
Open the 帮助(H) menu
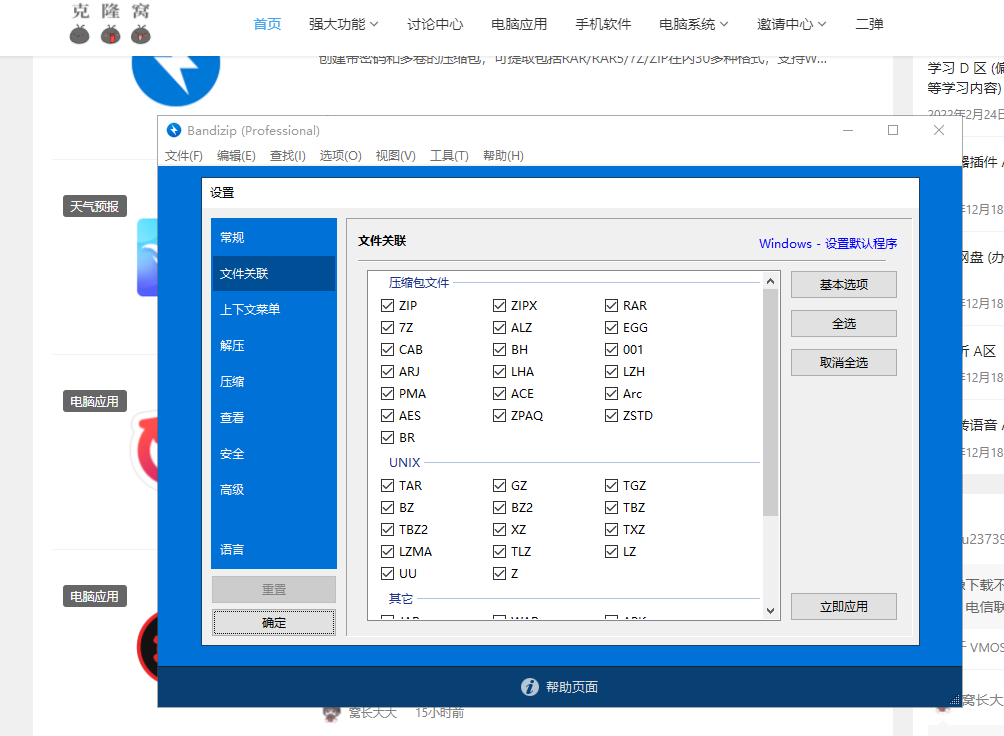503,156
